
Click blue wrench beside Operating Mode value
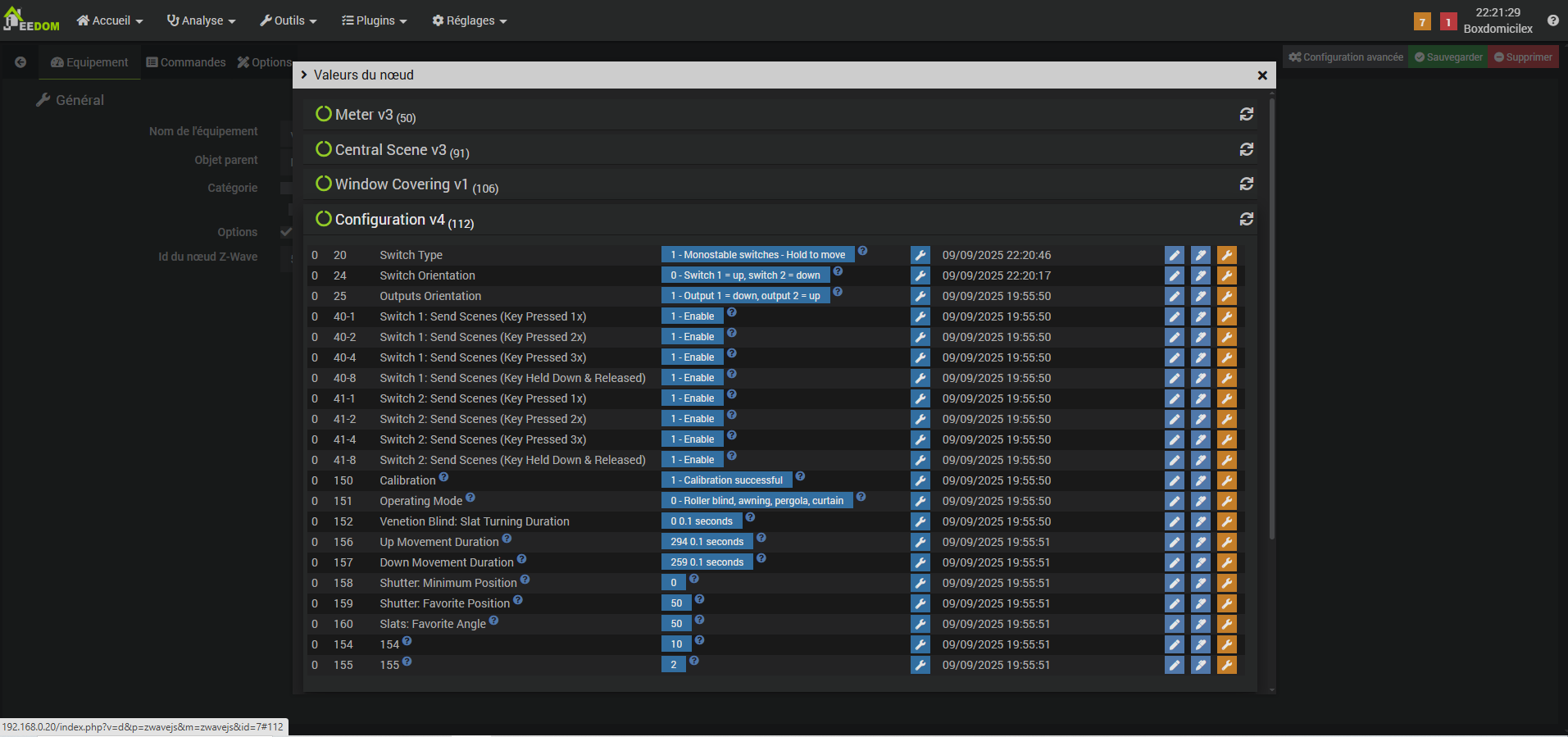point(920,501)
